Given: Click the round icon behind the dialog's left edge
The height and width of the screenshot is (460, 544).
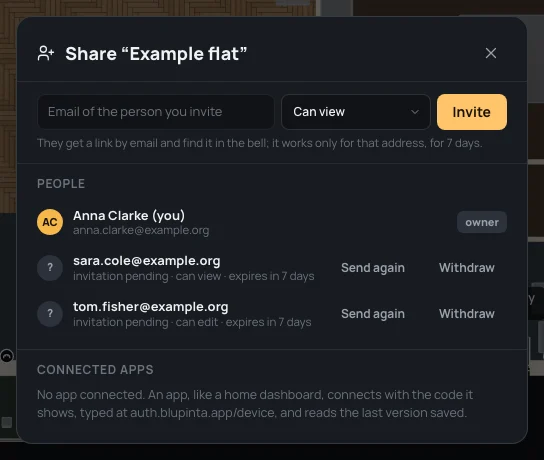Looking at the screenshot, I should coord(7,356).
